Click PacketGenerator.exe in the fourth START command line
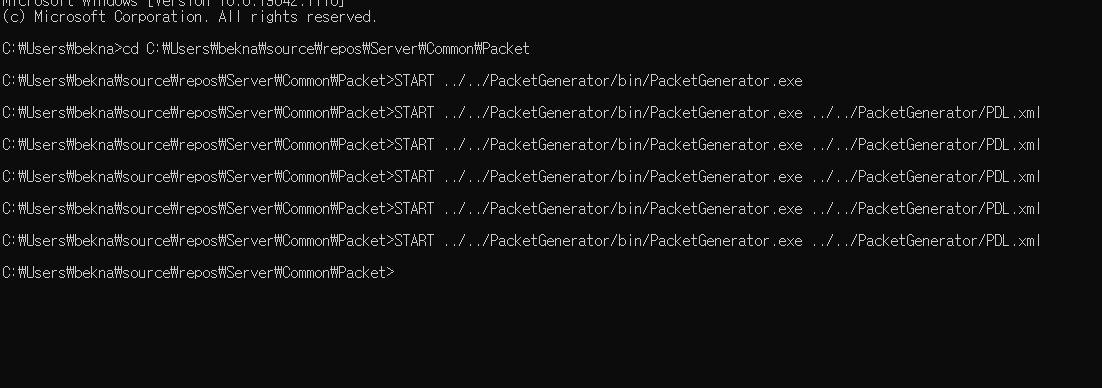The height and width of the screenshot is (388, 1102). tap(726, 176)
